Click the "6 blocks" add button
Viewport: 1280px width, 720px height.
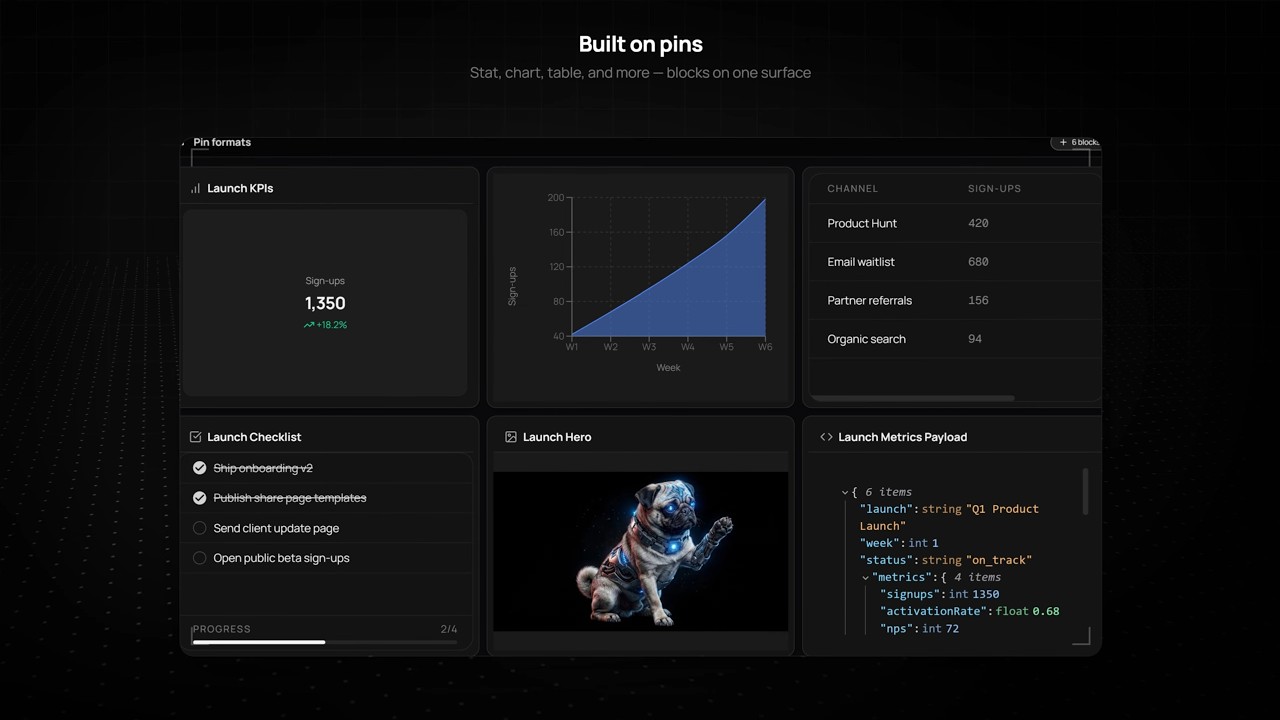tap(1076, 142)
